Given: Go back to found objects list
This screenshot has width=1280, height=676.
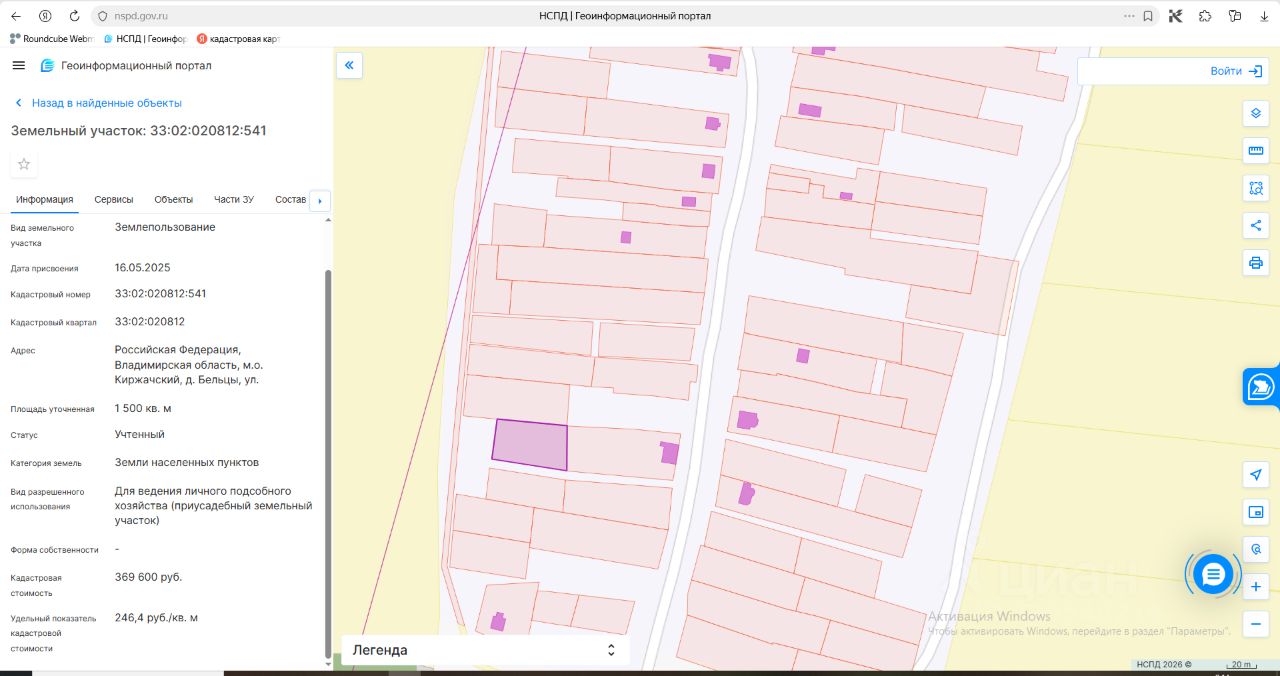Looking at the screenshot, I should [98, 103].
